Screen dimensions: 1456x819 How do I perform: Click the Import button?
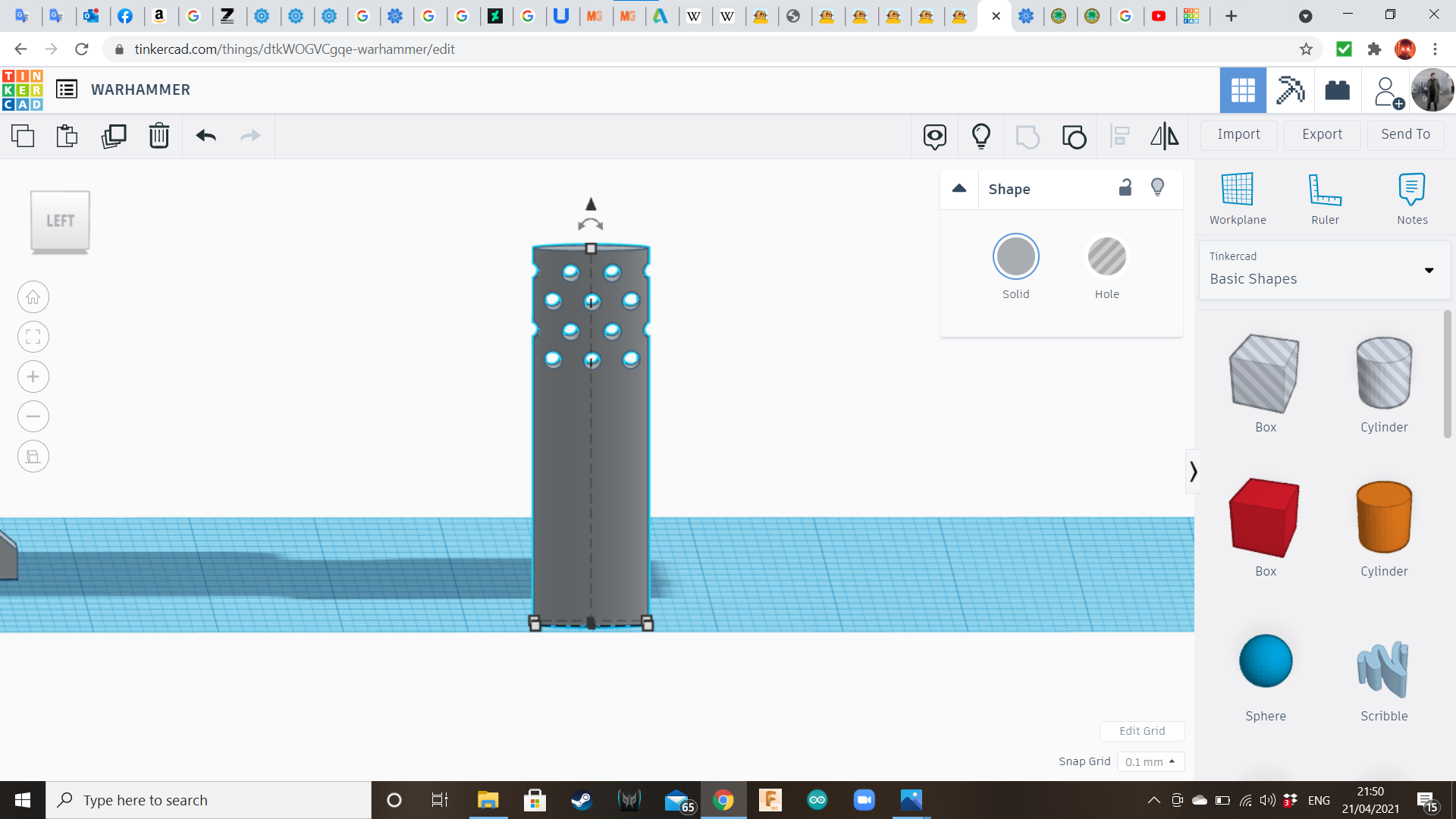click(1238, 134)
